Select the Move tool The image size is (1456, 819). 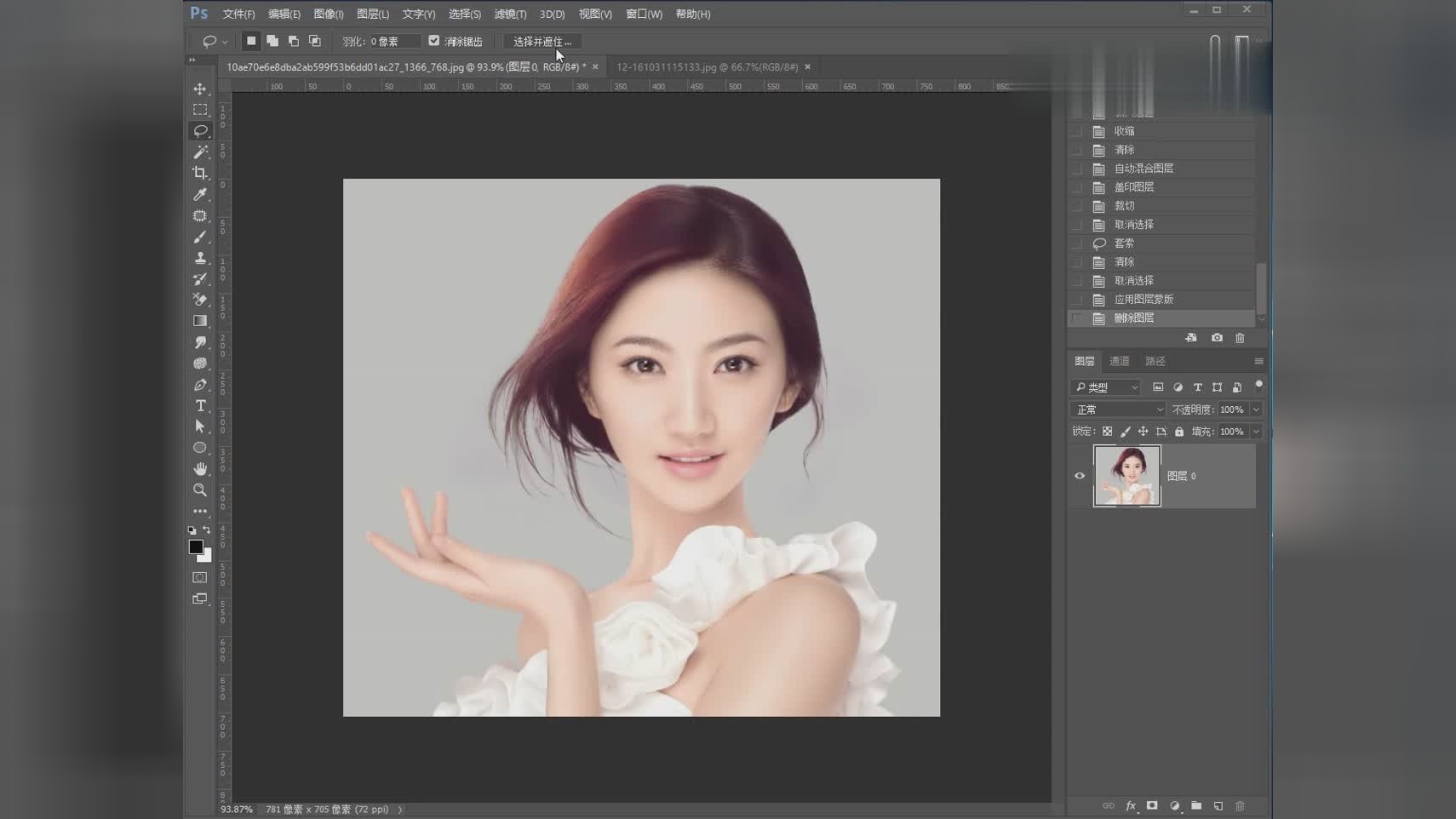[x=200, y=89]
